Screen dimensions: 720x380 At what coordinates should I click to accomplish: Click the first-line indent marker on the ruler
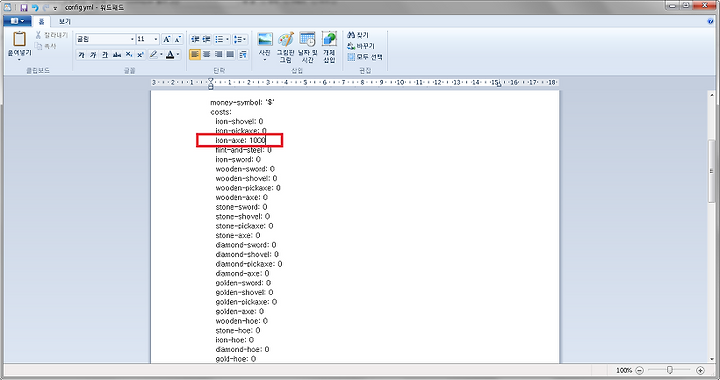click(x=210, y=80)
